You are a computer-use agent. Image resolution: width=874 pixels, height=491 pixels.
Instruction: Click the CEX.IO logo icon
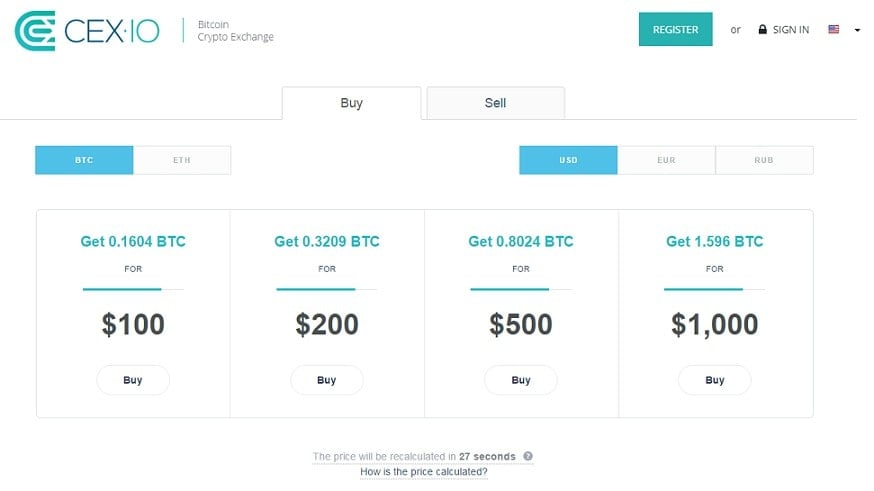pyautogui.click(x=34, y=31)
